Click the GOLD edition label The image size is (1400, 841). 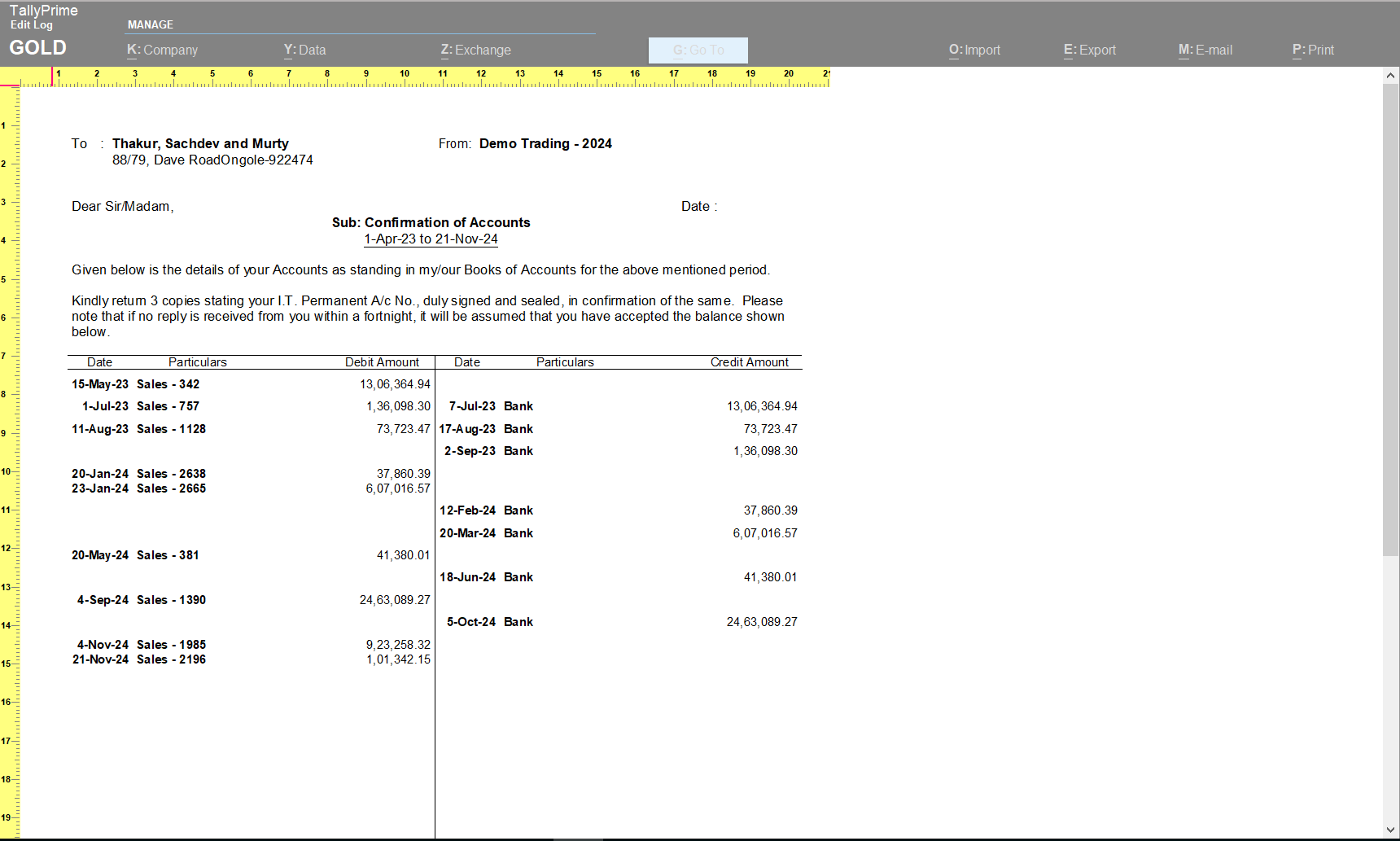tap(37, 48)
